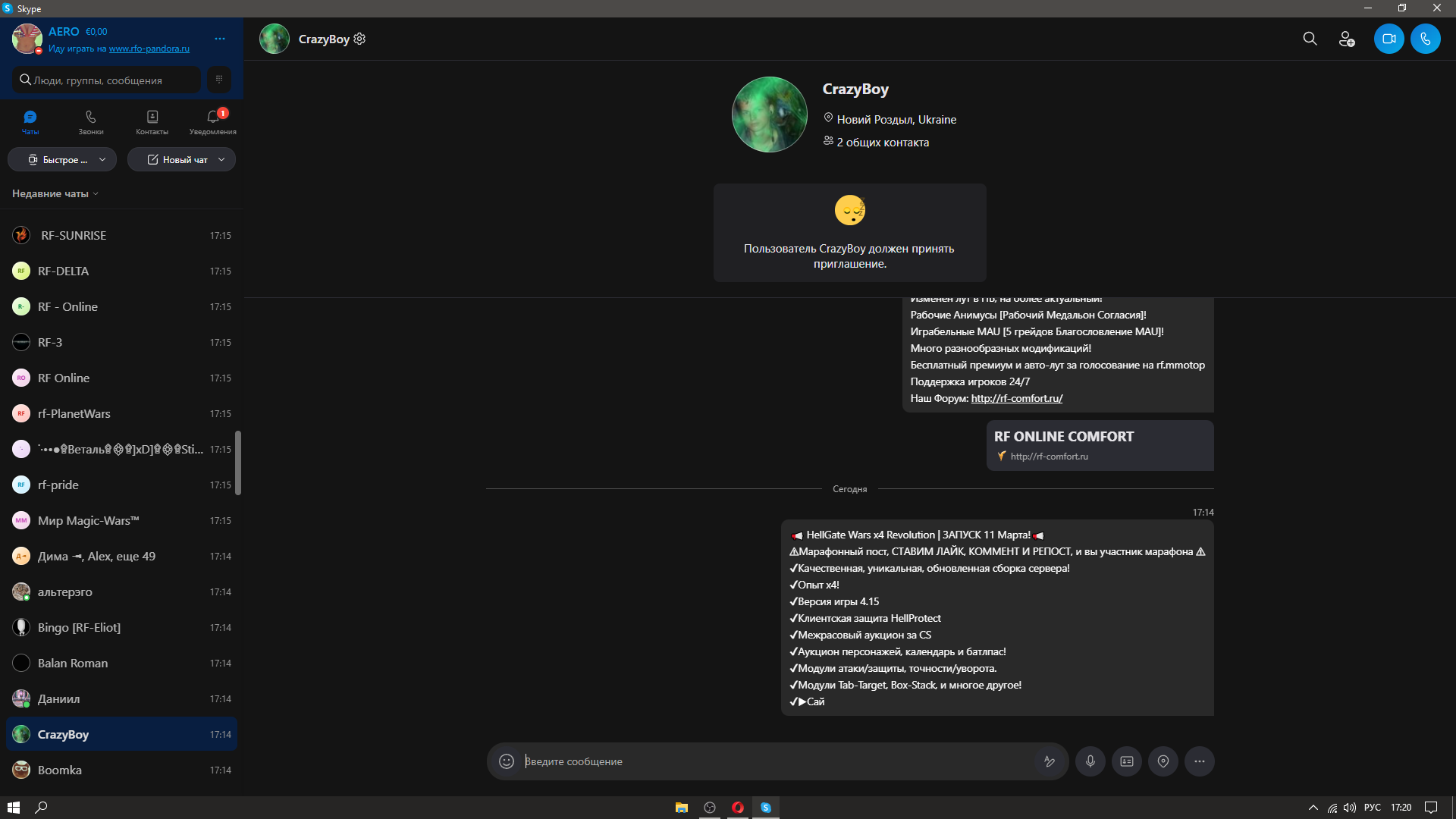Open the Даниил chat
This screenshot has height=819, width=1456.
pyautogui.click(x=121, y=698)
